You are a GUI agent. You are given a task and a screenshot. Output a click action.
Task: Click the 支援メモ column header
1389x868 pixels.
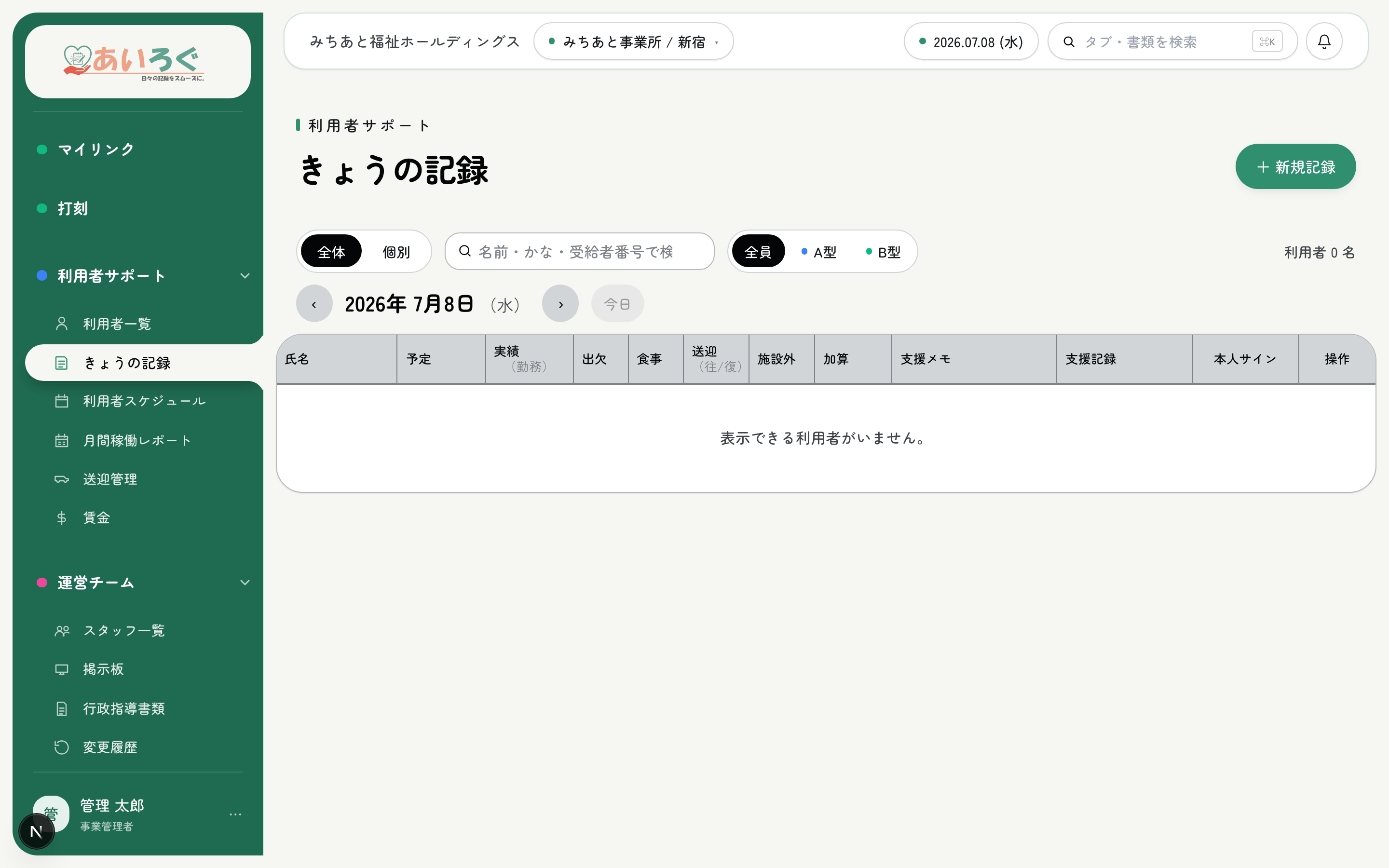[974, 359]
